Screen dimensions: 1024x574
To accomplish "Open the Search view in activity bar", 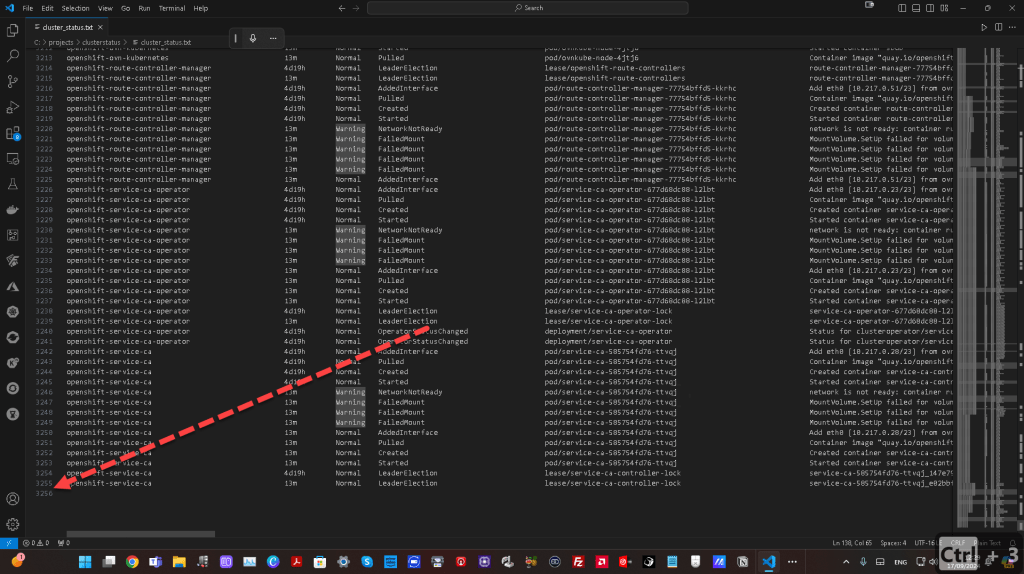I will tap(12, 56).
